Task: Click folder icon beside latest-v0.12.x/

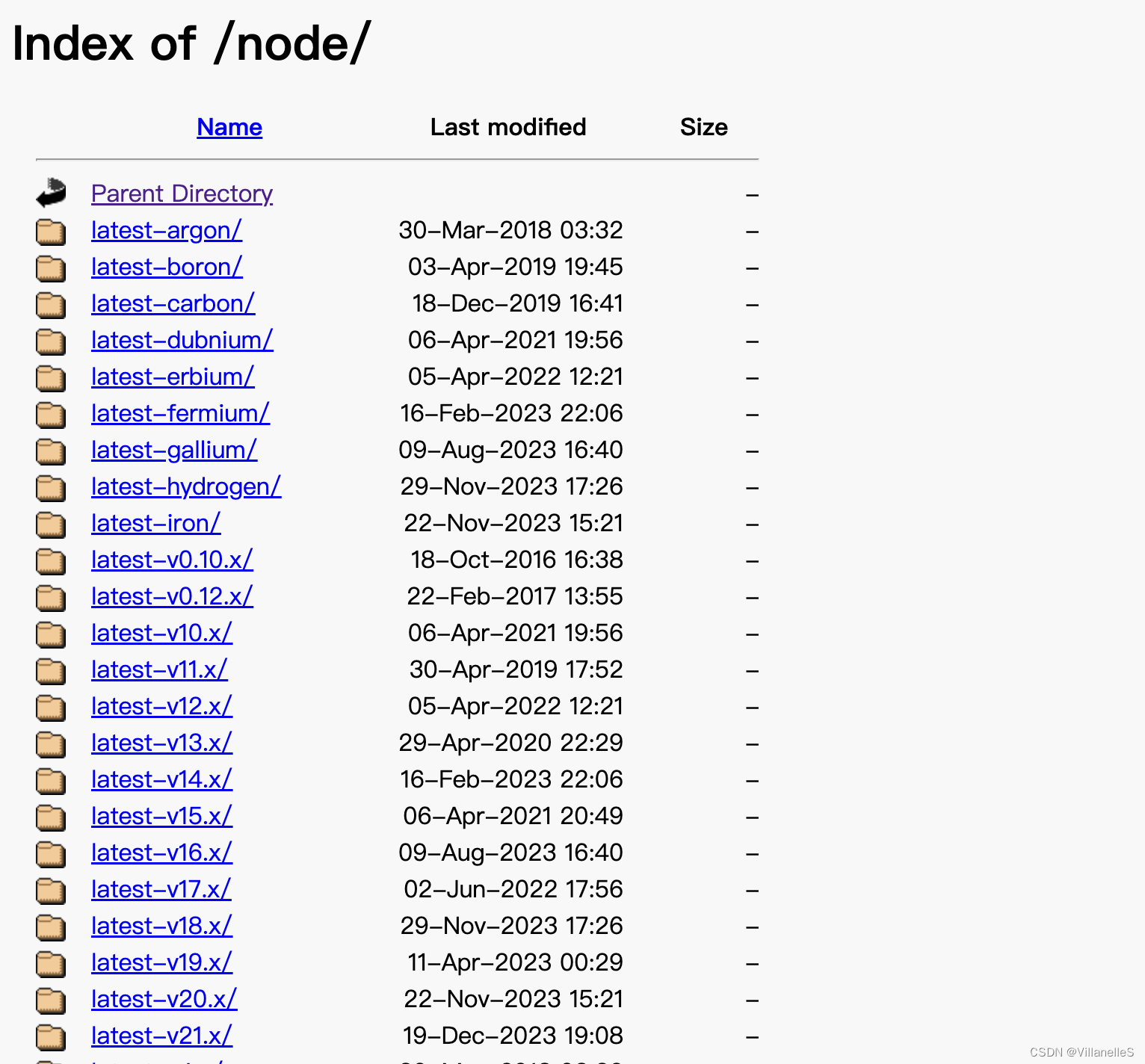Action: pos(51,597)
